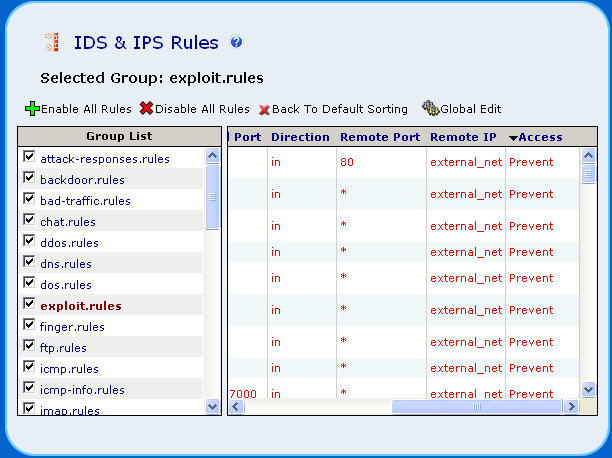Sort rules by Direction column
The width and height of the screenshot is (612, 458).
300,137
